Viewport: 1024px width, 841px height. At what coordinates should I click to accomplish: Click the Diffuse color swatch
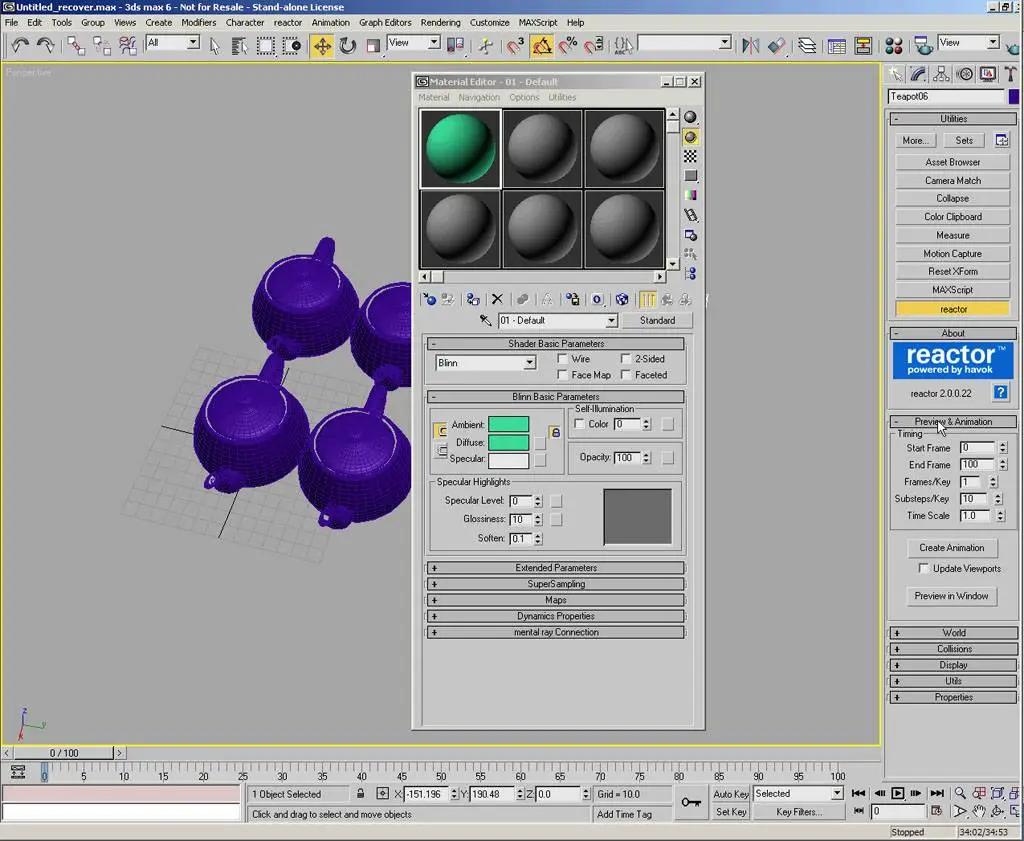click(509, 442)
